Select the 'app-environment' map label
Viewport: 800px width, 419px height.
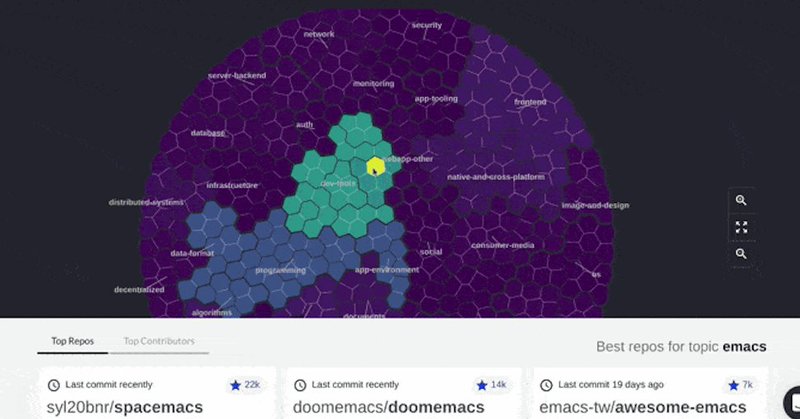387,269
